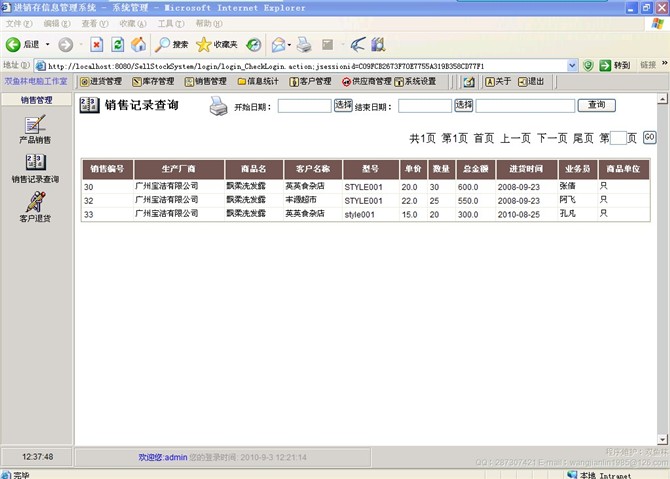Viewport: 670px width, 479px height.
Task: Open the 供应商管理 menu
Action: (x=366, y=81)
